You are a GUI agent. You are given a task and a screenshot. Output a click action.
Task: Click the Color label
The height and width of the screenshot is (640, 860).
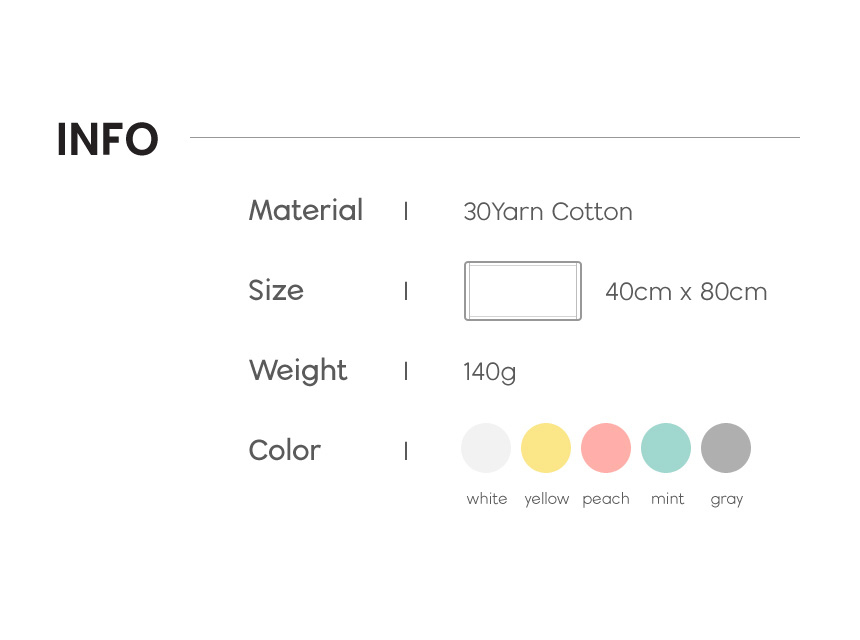(x=285, y=451)
